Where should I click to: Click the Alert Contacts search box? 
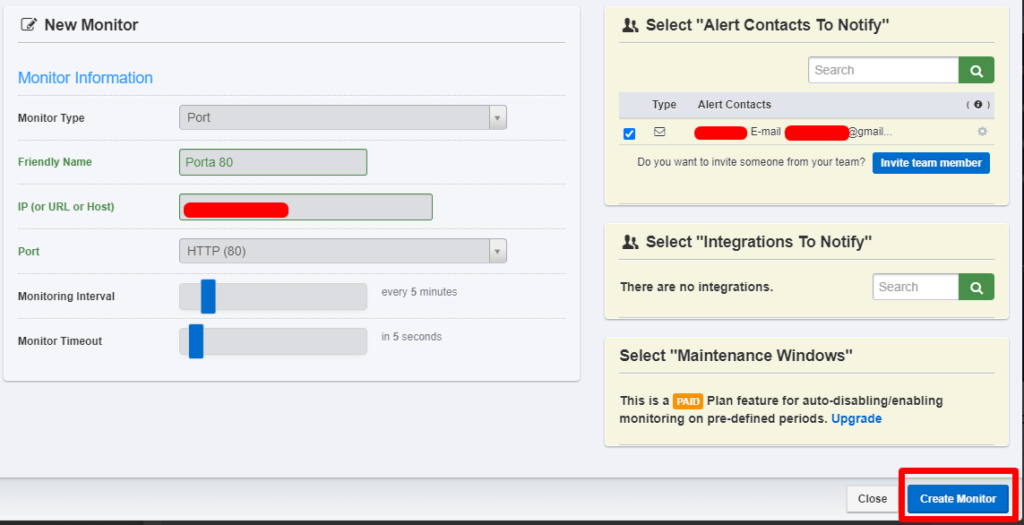(x=883, y=70)
